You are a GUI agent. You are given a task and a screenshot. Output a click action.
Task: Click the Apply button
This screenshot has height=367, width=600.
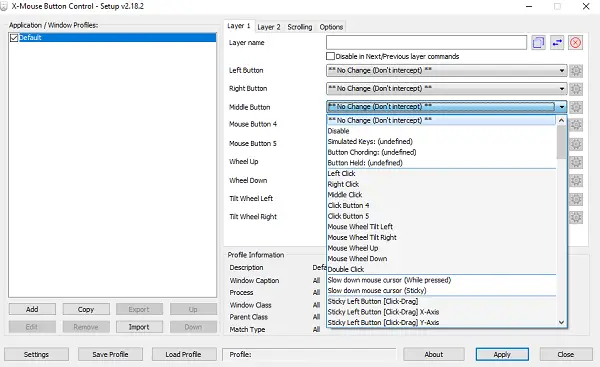click(x=502, y=354)
